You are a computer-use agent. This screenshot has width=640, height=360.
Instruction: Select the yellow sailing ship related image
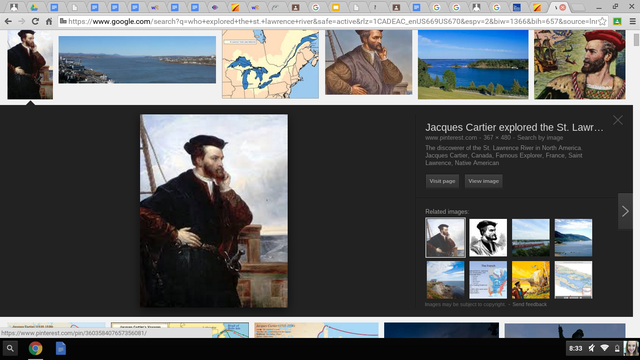click(531, 280)
